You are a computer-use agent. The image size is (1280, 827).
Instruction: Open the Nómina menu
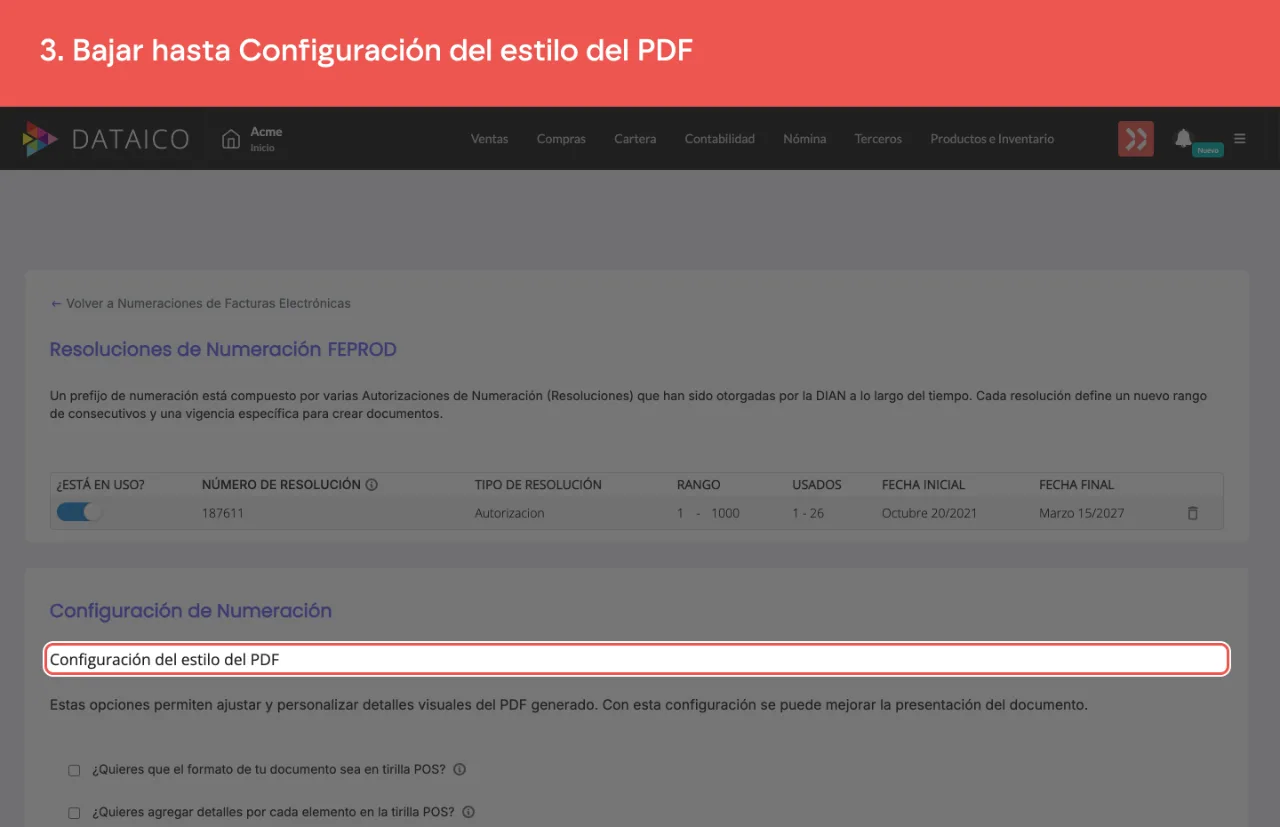click(805, 139)
